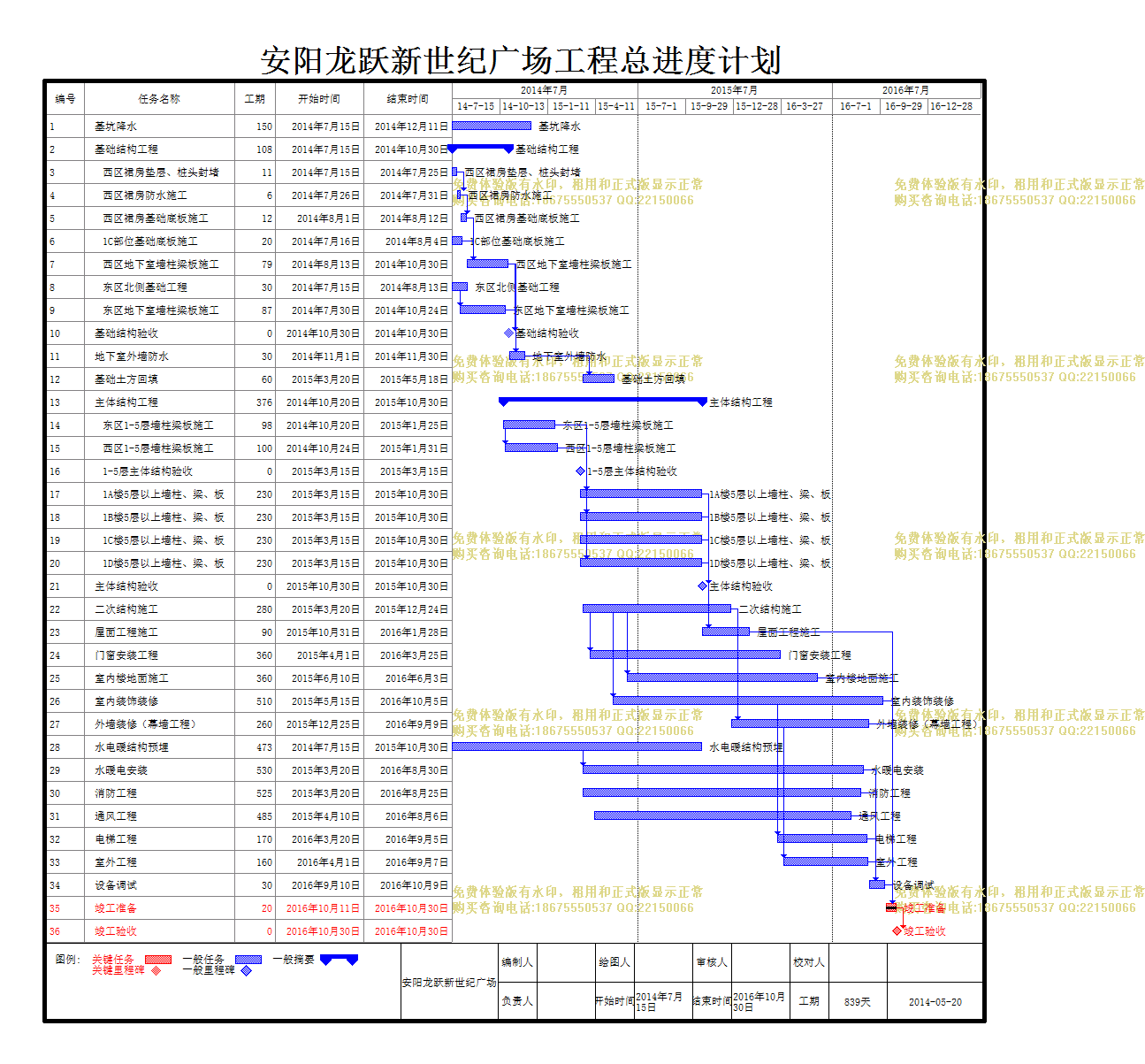Click the 839天 total duration value
This screenshot has height=1064, width=1145.
858,1002
